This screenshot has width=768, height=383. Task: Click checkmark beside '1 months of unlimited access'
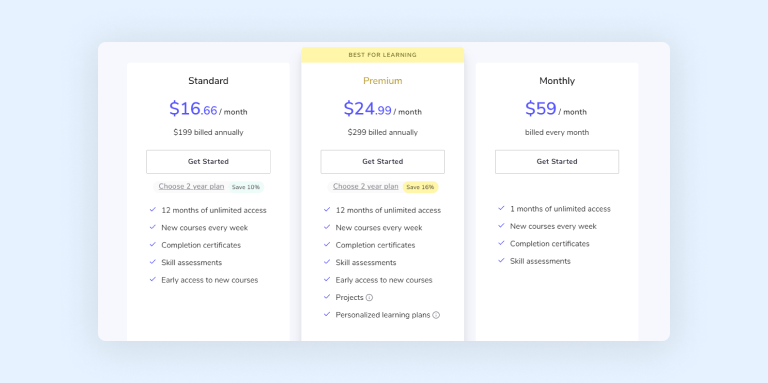tap(501, 208)
